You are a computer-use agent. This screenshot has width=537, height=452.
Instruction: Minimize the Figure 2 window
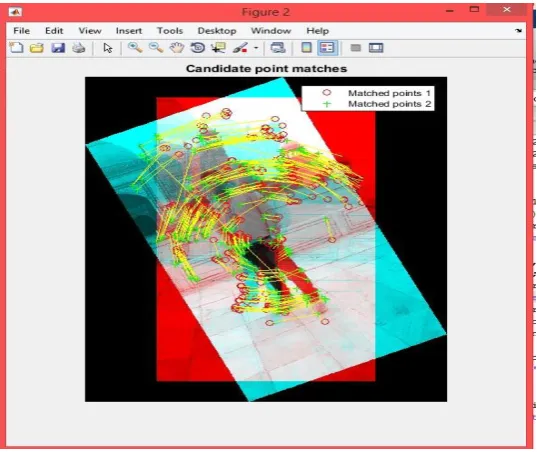(450, 11)
